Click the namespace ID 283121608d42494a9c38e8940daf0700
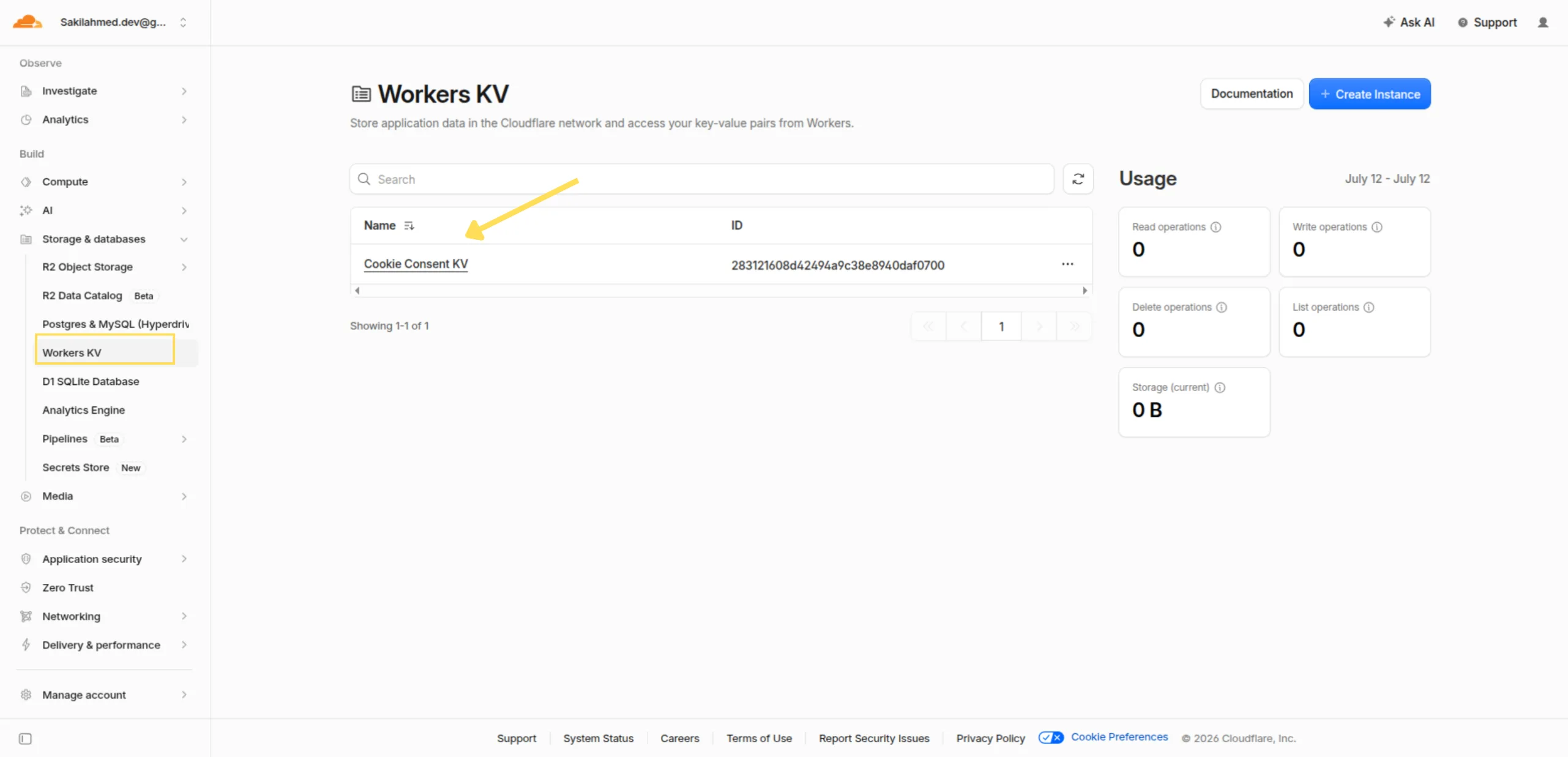The image size is (1568, 757). pos(837,265)
